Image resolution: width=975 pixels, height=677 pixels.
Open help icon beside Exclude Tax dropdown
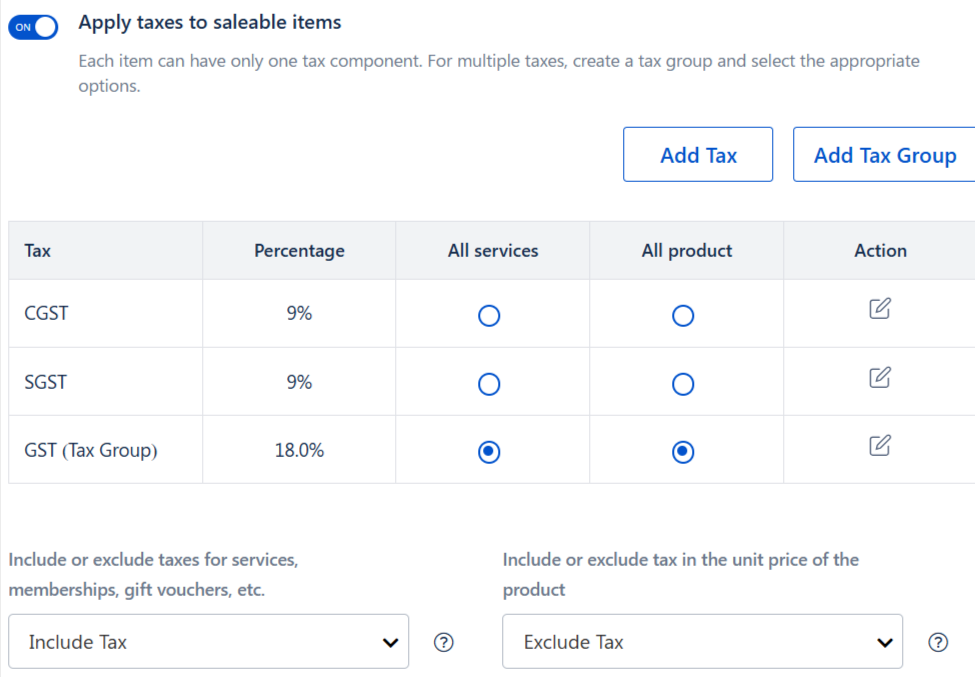click(x=938, y=642)
